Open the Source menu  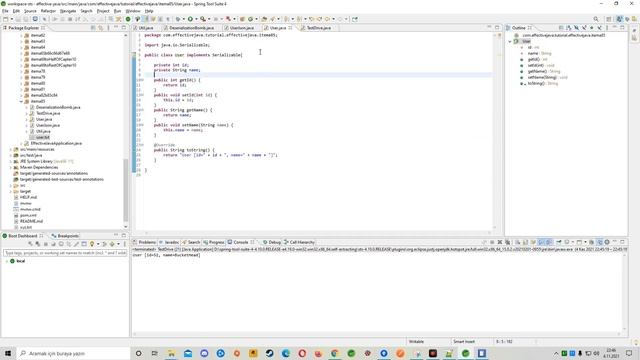tap(30, 11)
